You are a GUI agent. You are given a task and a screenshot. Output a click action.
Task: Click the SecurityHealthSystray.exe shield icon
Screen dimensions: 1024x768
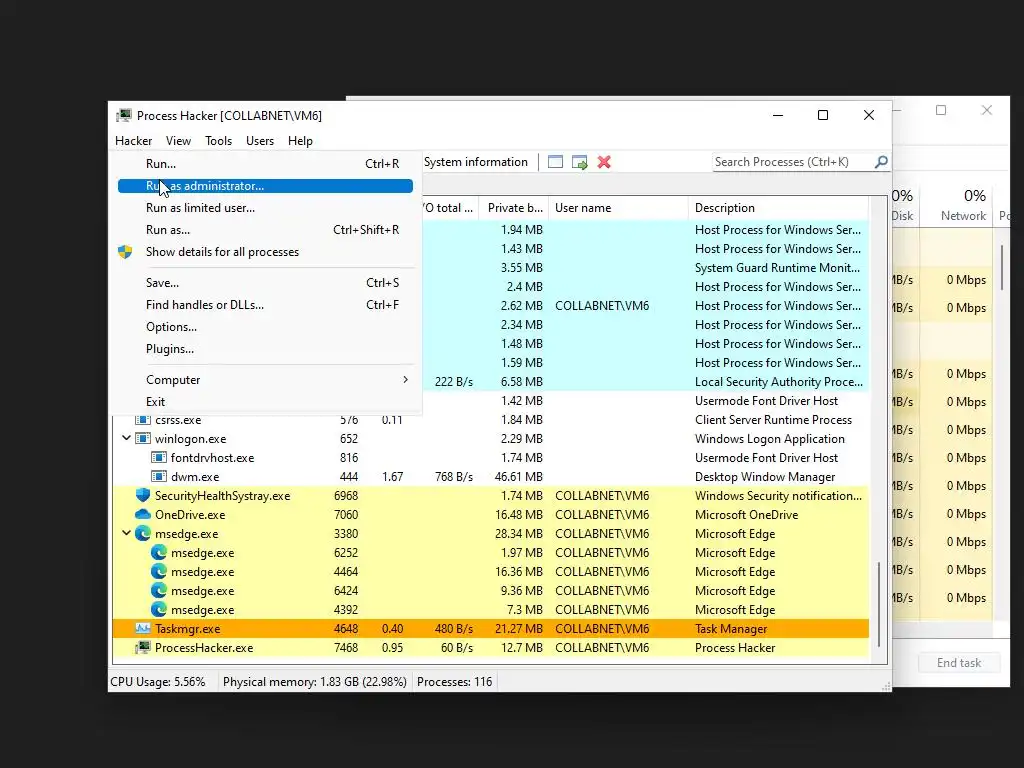pos(142,496)
